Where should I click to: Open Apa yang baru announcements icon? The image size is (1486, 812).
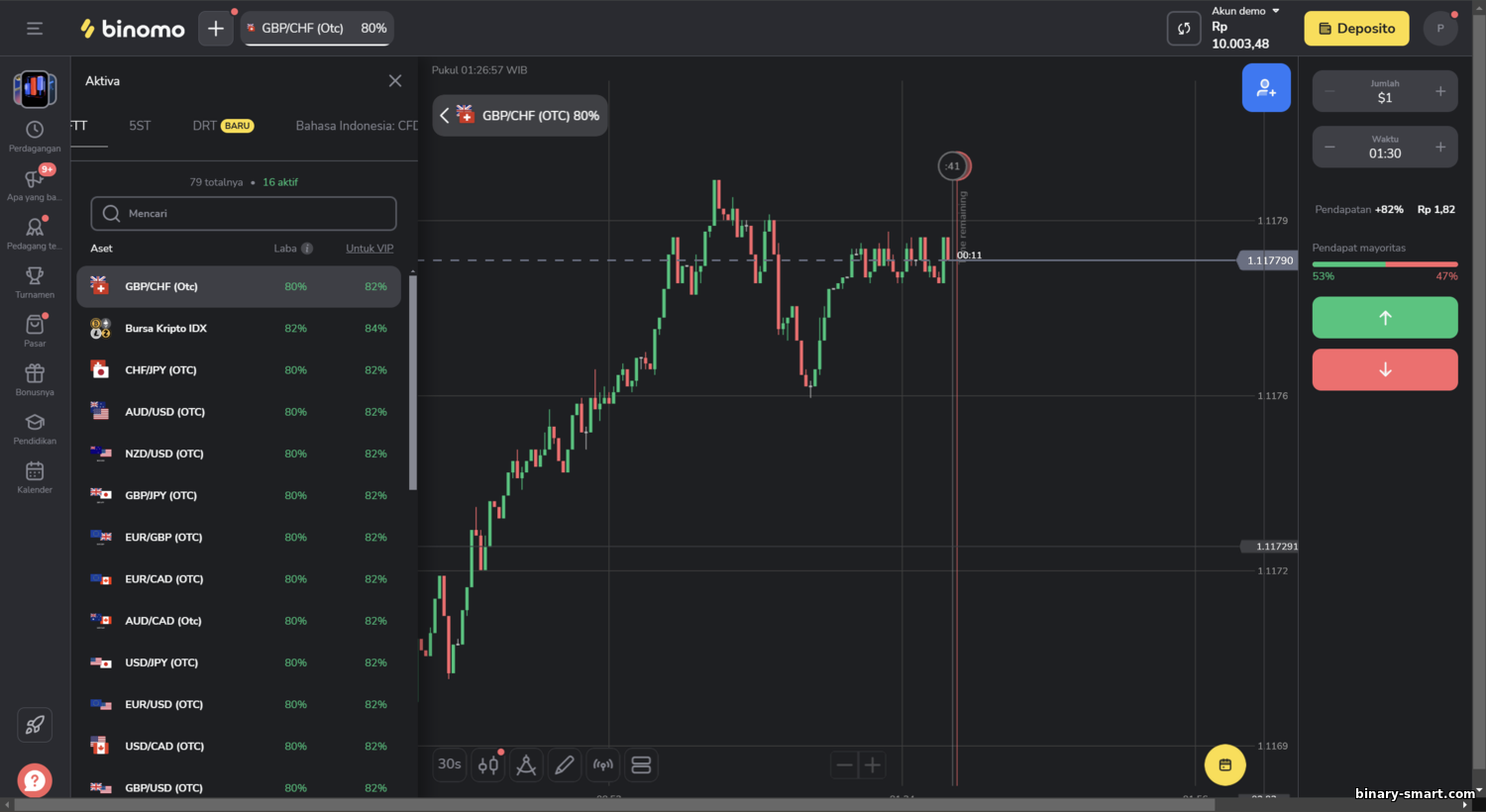[x=35, y=184]
